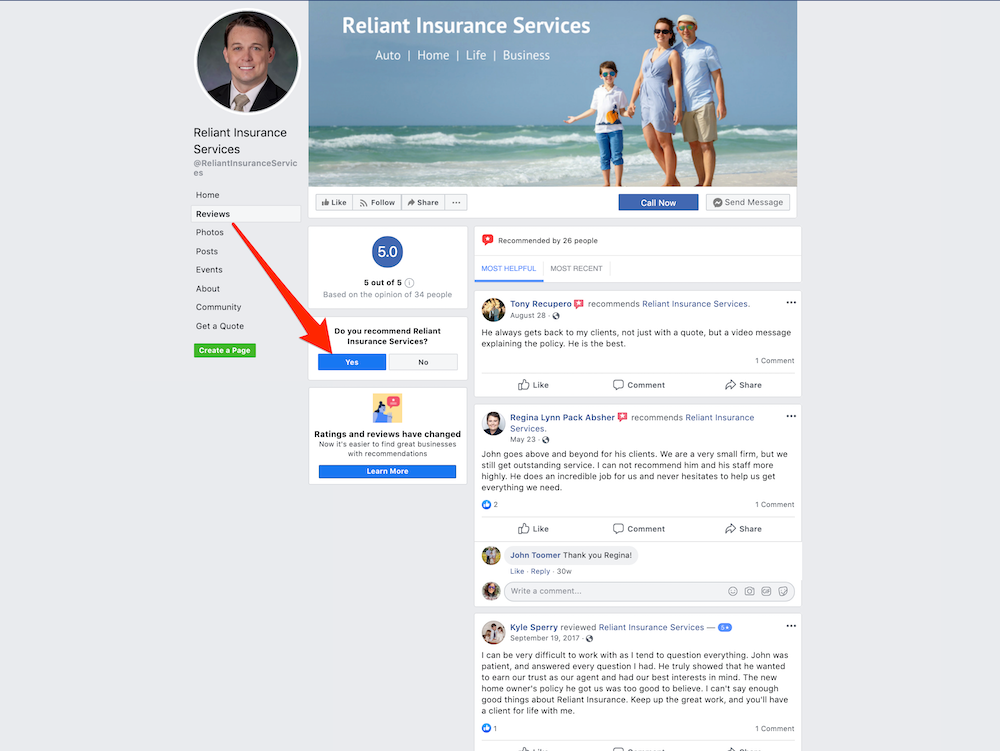
Task: Attach a photo using the camera icon
Action: pos(749,591)
